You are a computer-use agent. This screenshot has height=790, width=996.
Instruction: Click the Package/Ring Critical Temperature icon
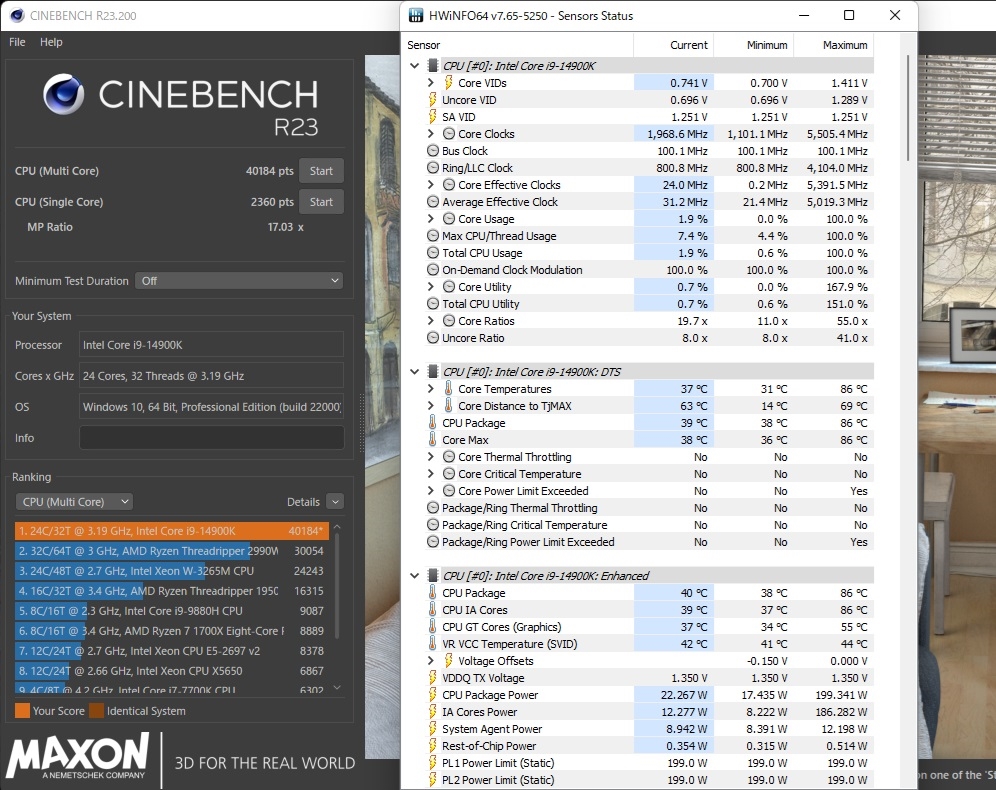coord(433,525)
